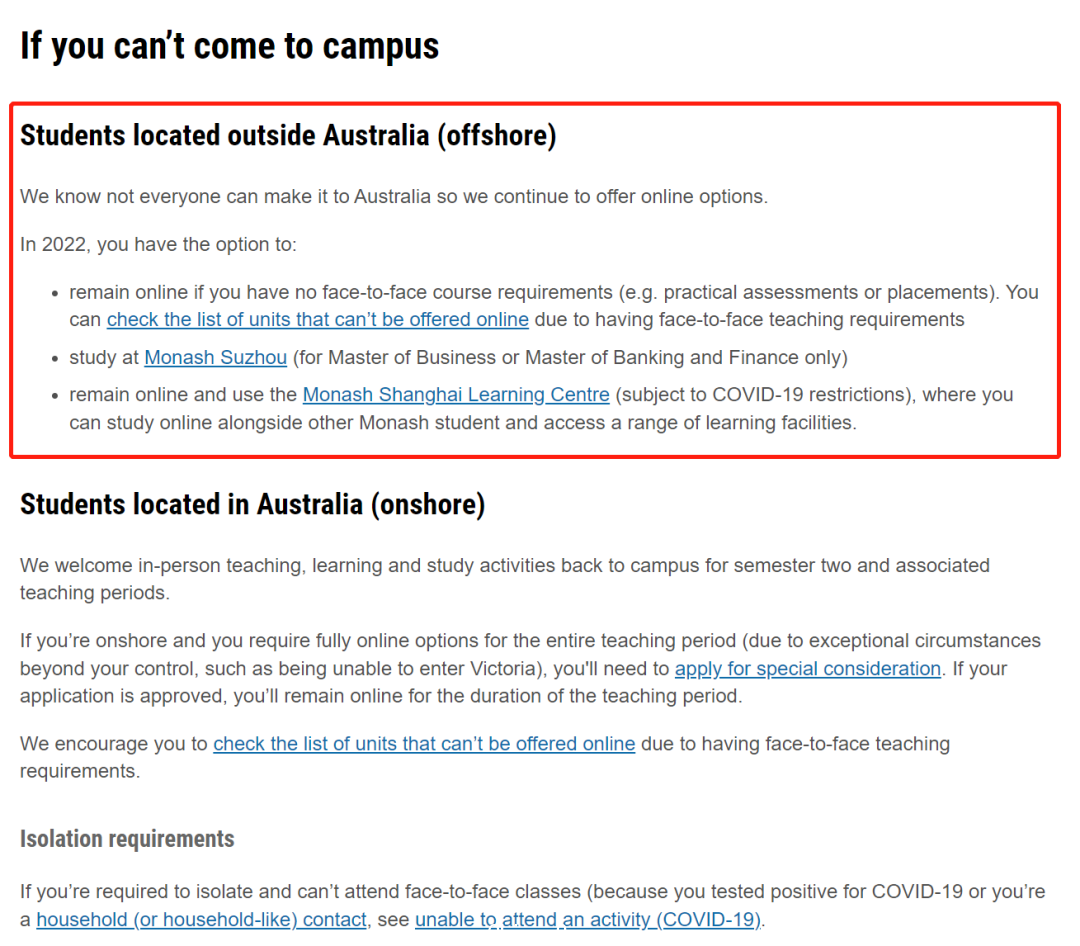This screenshot has height=946, width=1080.
Task: Click the 'If you're onshore and you require' paragraph
Action: click(530, 668)
